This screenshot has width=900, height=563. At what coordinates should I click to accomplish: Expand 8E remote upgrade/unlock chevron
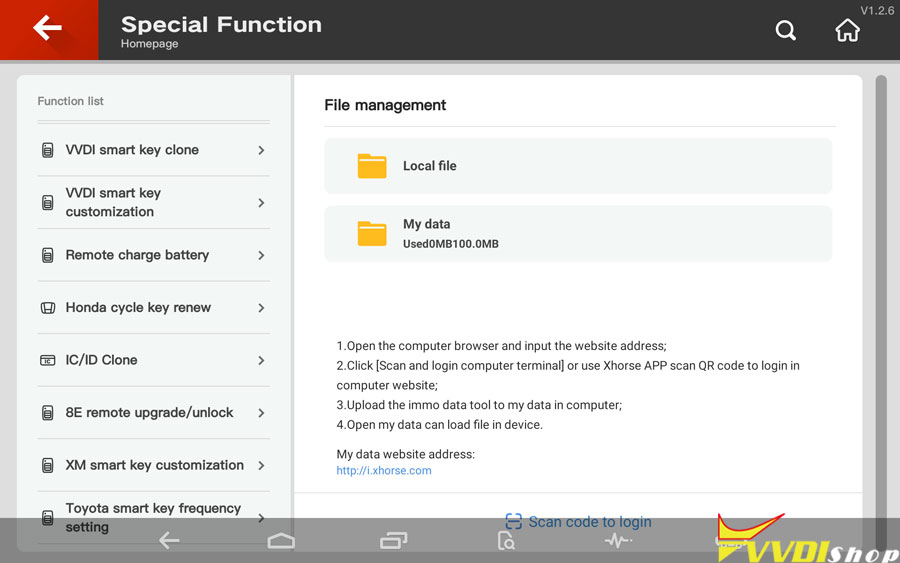pos(261,413)
